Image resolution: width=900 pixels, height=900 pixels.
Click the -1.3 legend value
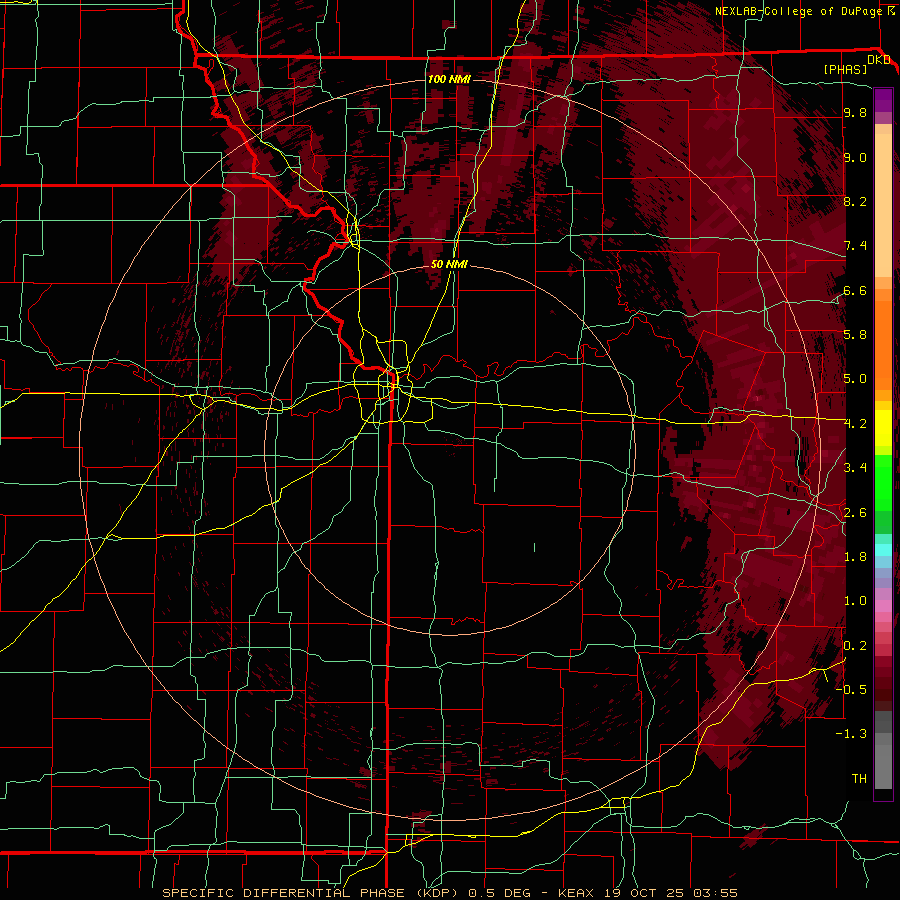[851, 734]
